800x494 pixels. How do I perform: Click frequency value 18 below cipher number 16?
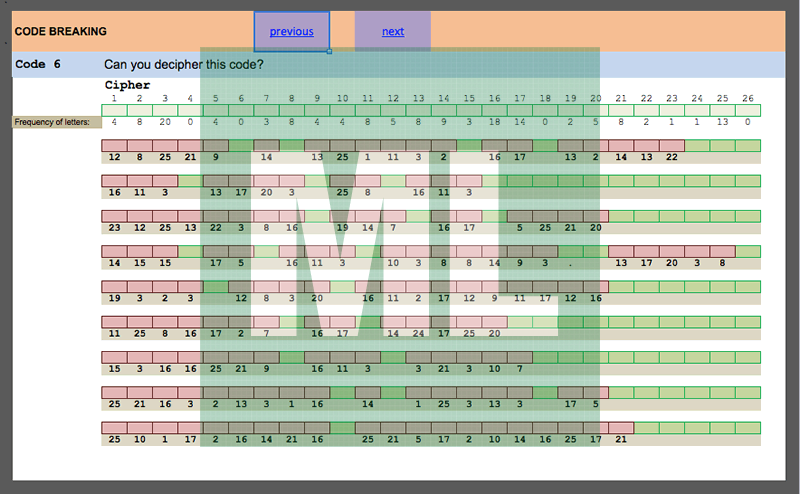(494, 122)
